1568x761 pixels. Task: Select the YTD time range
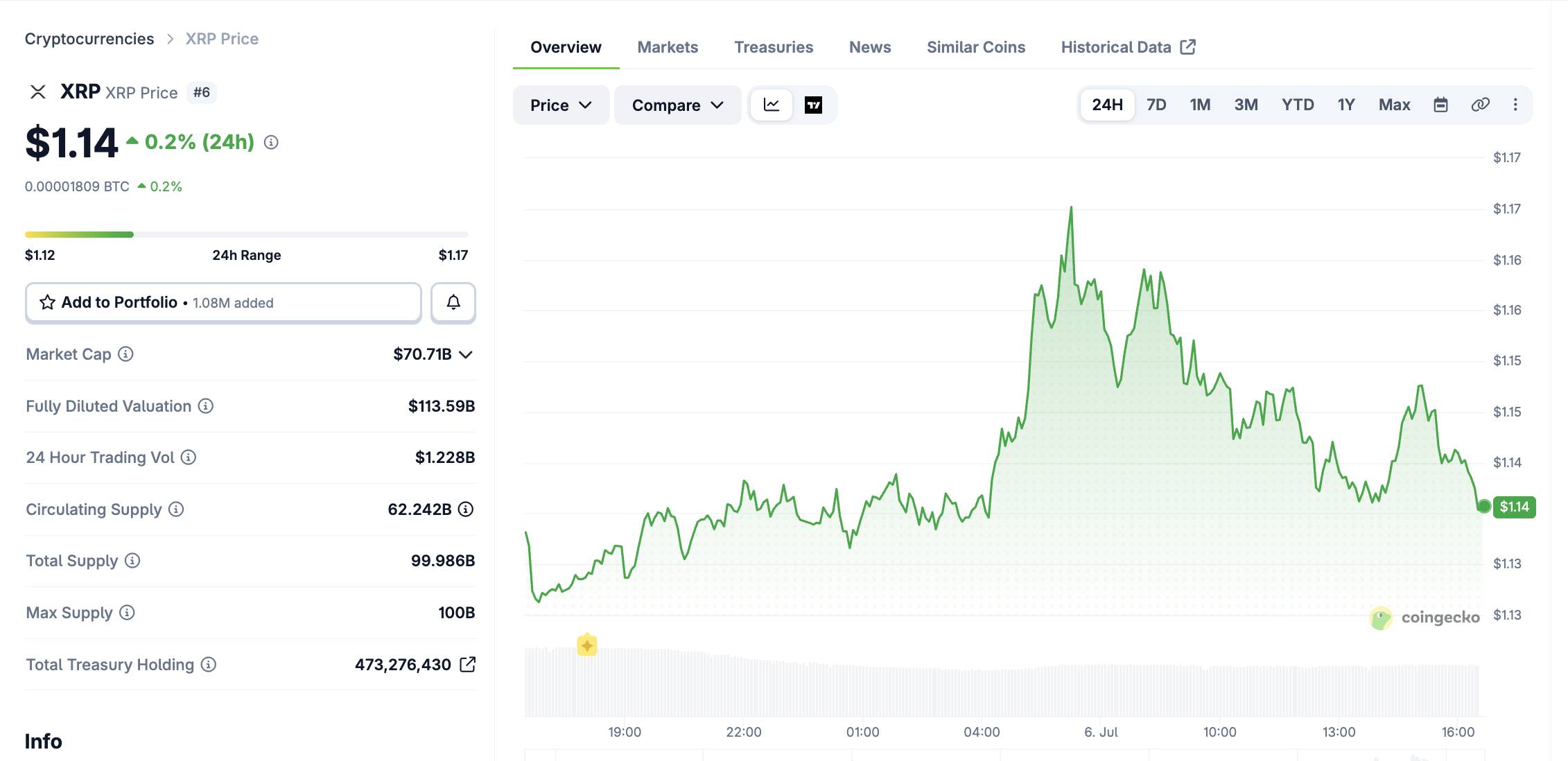[1298, 105]
